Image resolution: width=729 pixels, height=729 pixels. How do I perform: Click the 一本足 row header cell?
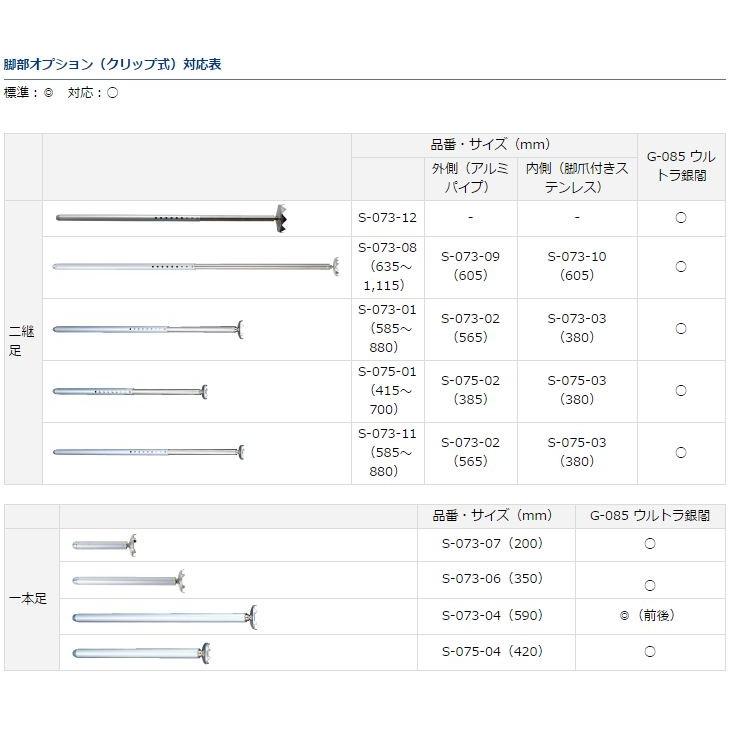tap(28, 599)
